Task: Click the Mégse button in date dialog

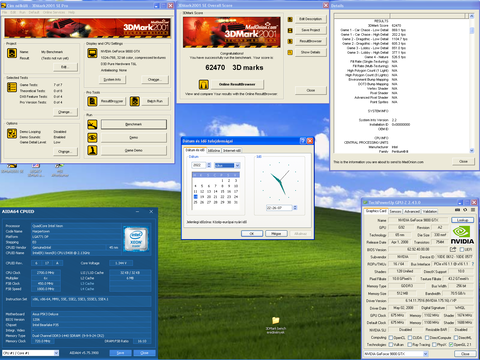Action: click(276, 234)
